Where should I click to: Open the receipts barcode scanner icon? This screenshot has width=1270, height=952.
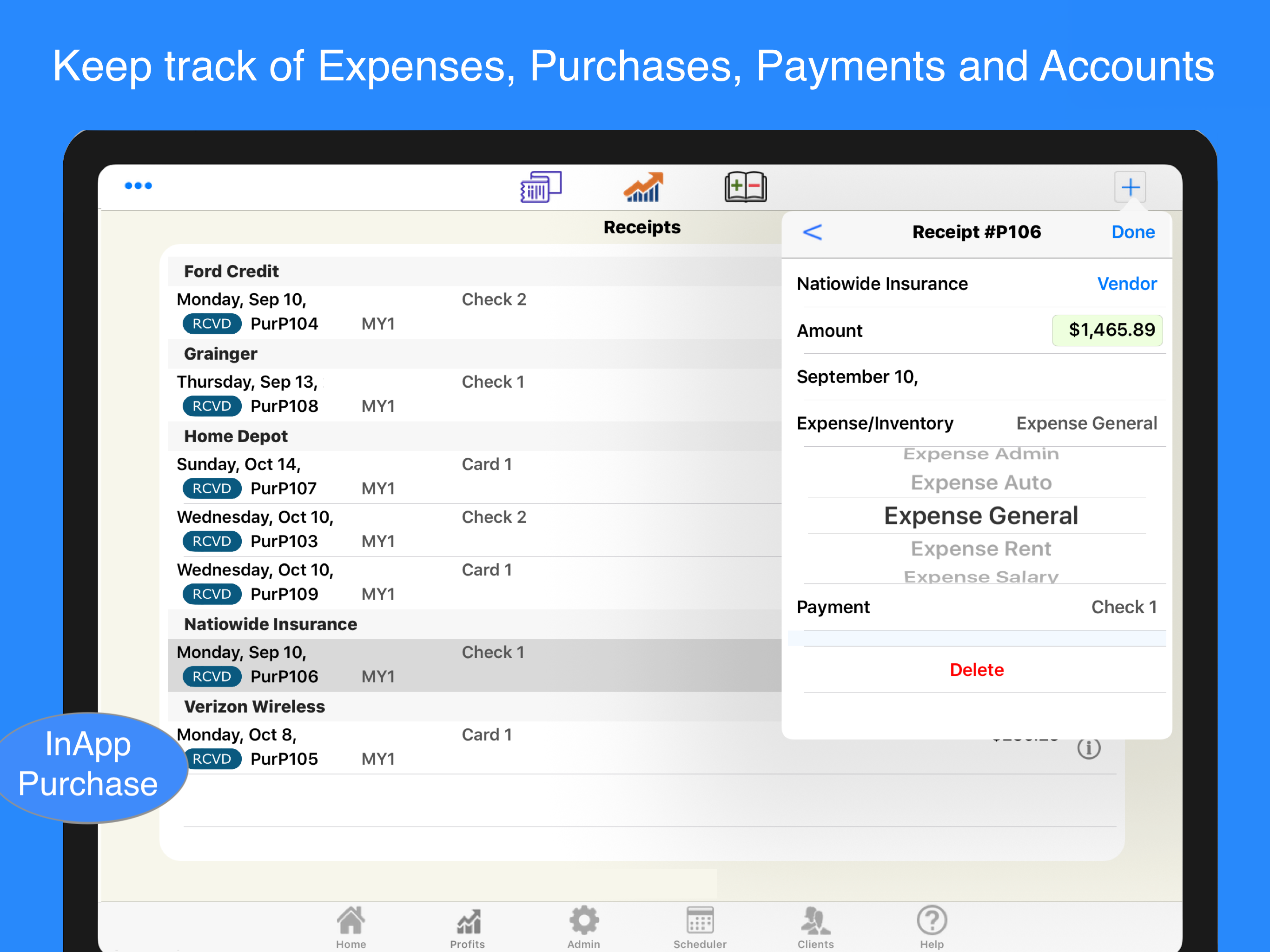click(540, 186)
